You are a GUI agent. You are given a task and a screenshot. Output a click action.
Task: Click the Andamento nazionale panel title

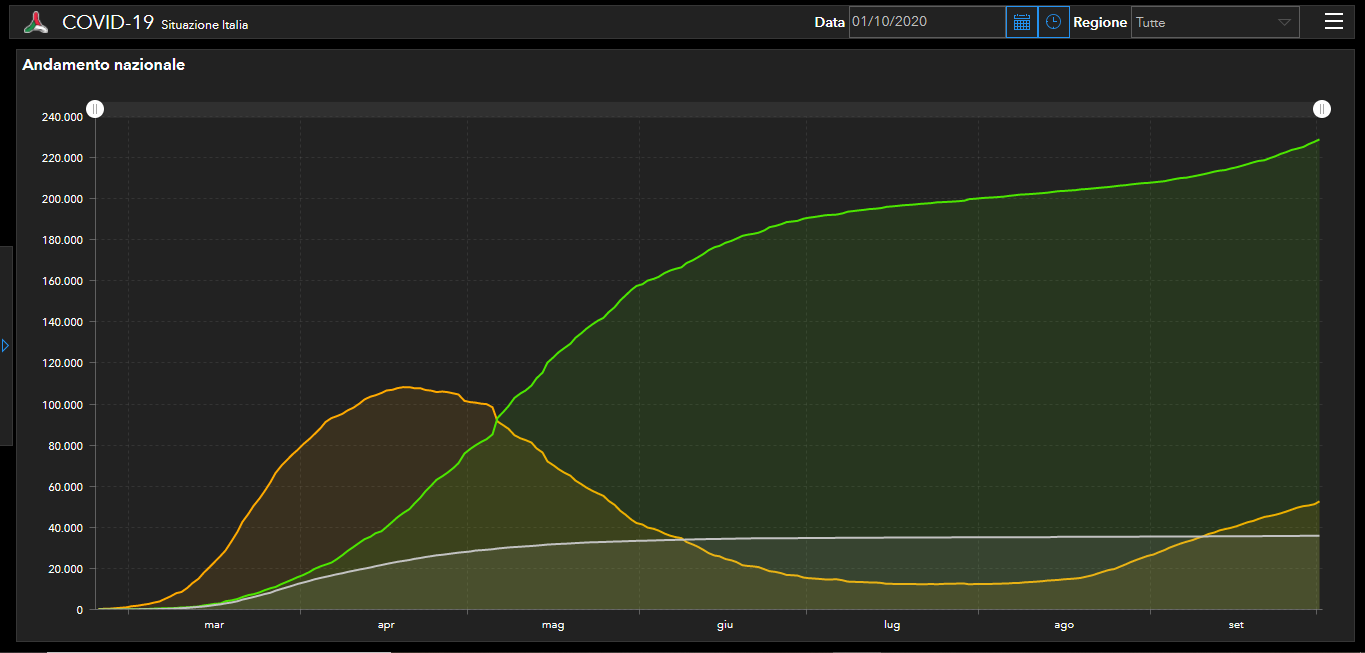pos(103,65)
